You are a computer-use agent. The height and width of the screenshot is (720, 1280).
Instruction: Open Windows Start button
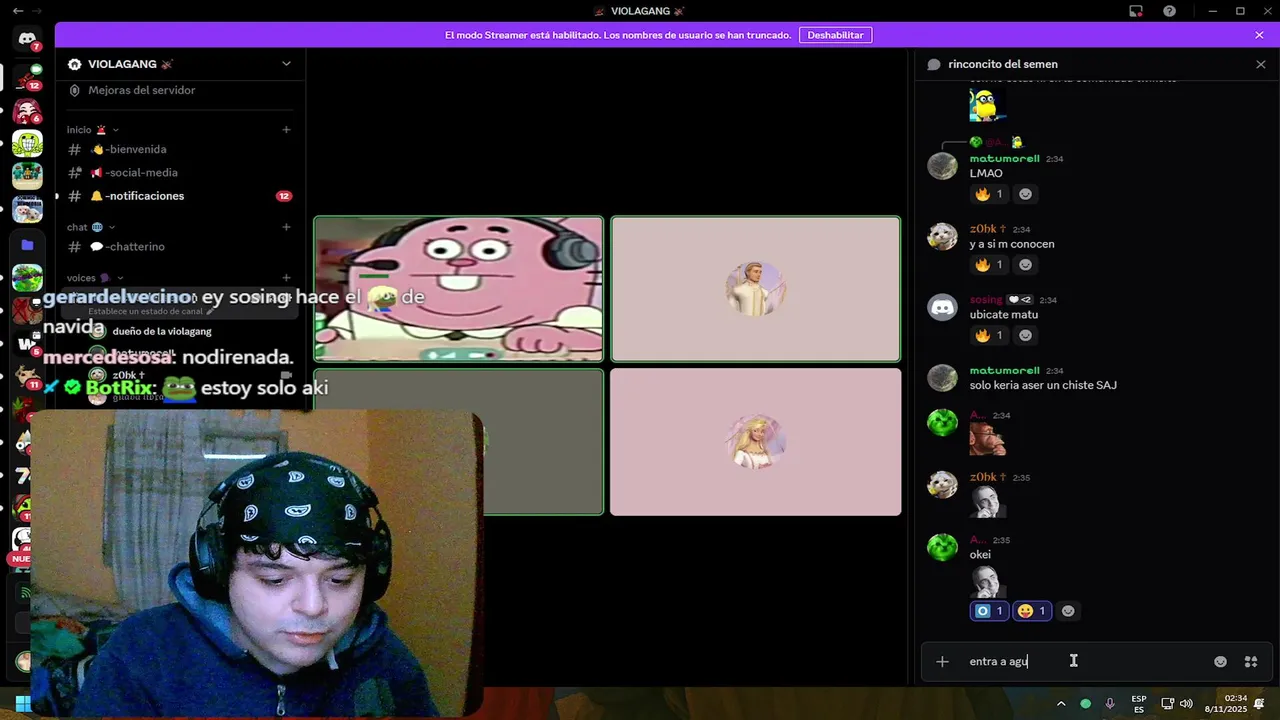(22, 704)
